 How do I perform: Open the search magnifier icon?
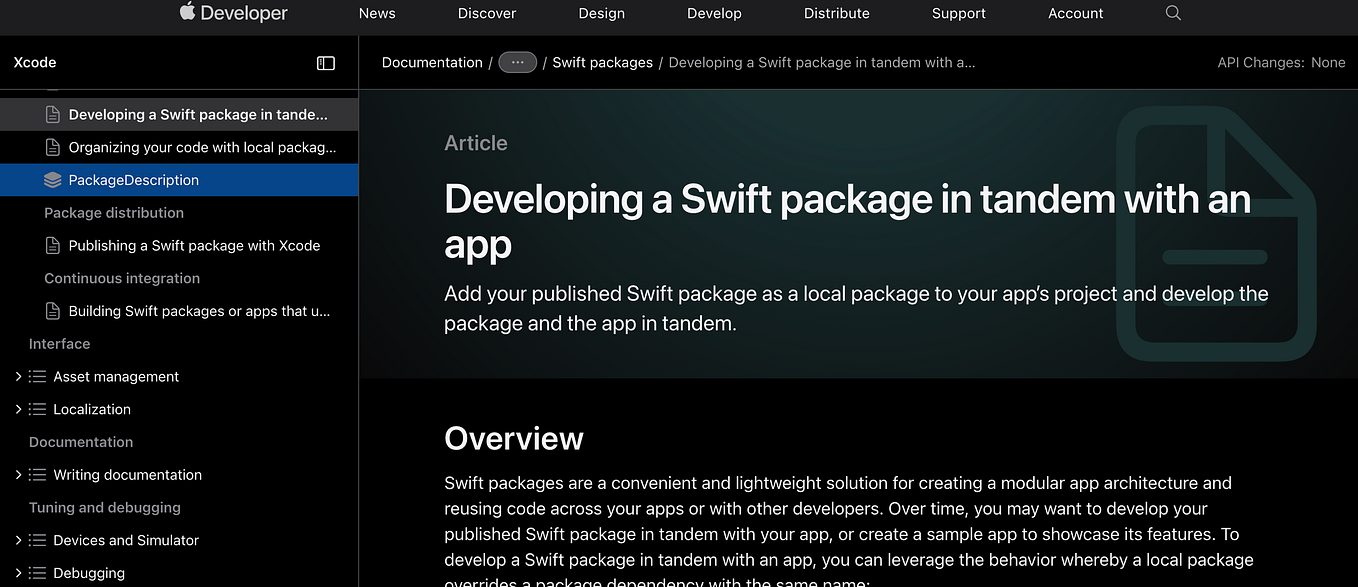[1174, 13]
